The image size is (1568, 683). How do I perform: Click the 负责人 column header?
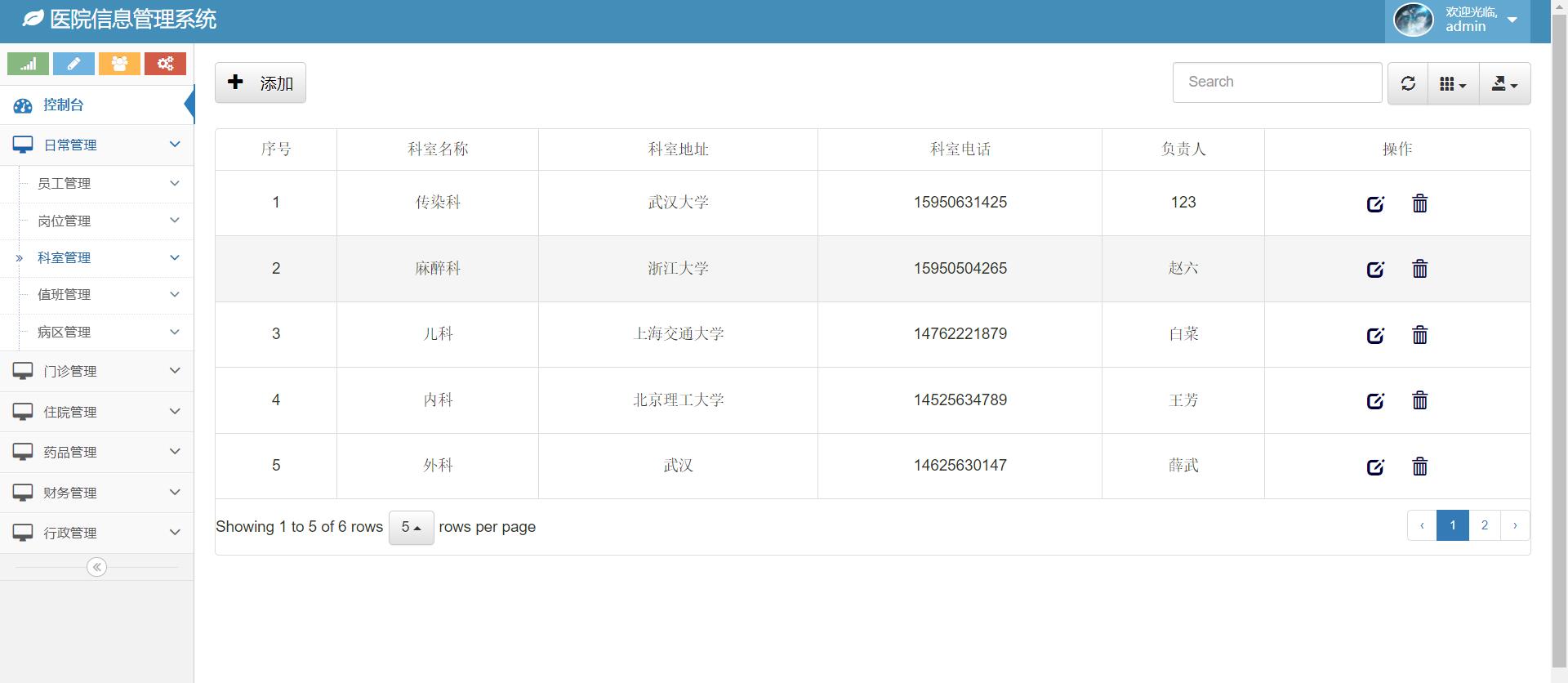[1183, 150]
